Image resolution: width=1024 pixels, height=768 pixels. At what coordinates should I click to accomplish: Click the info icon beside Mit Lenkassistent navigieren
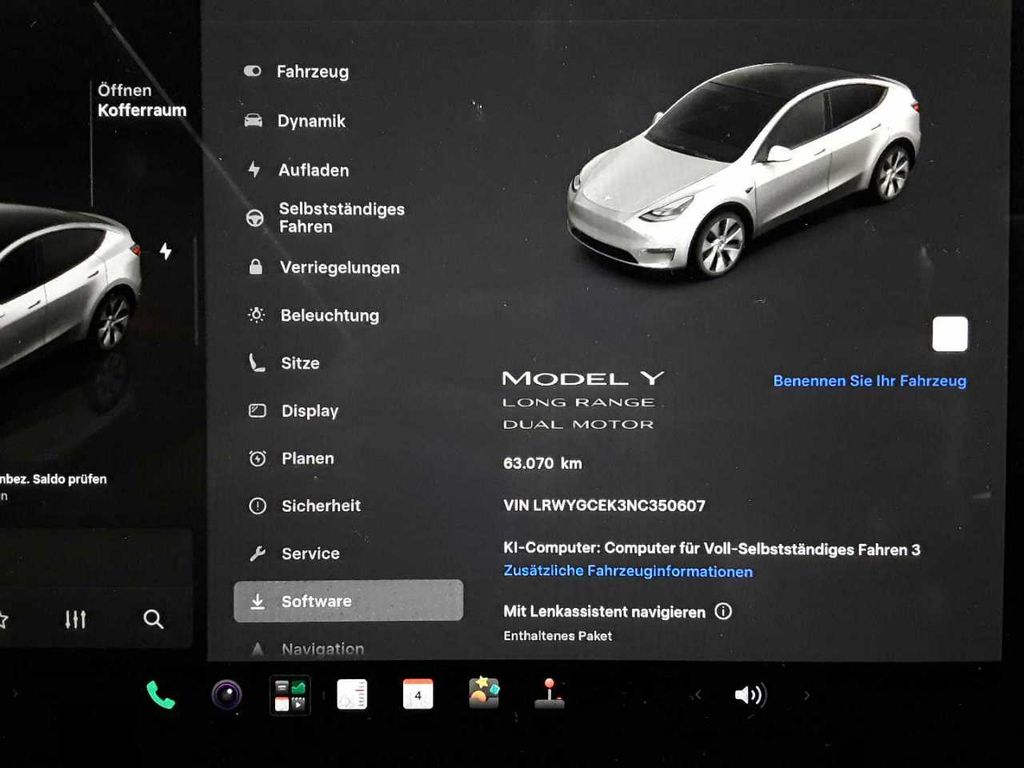coord(723,611)
